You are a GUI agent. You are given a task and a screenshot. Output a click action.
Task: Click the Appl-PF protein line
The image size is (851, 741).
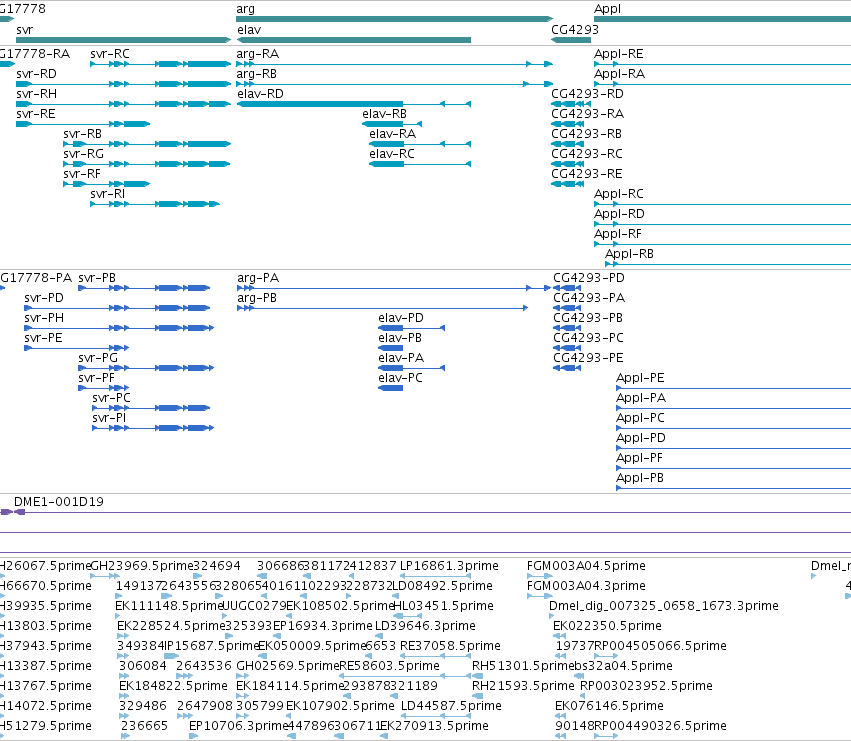[x=733, y=468]
